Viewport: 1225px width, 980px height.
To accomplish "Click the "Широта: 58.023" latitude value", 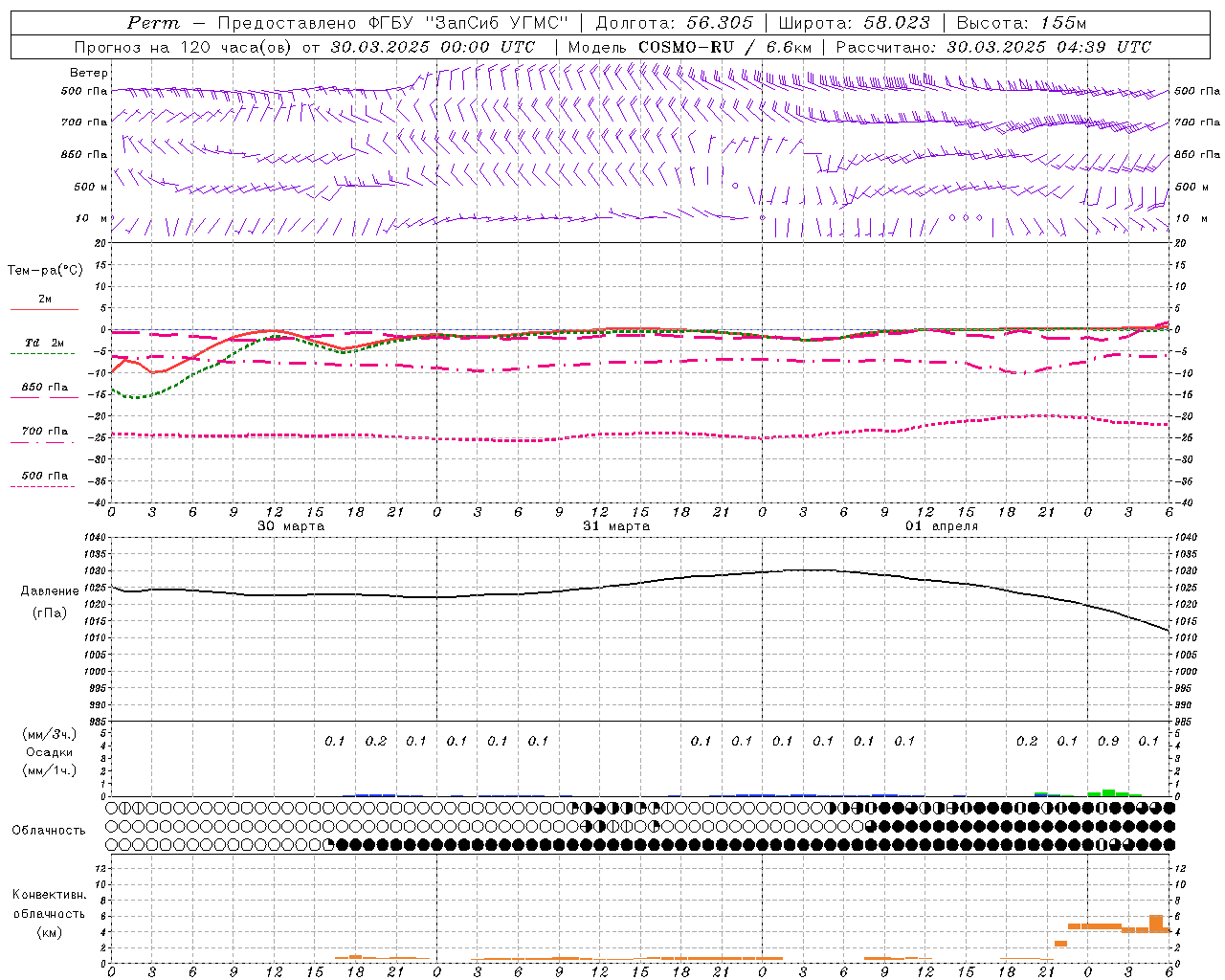I will (854, 23).
